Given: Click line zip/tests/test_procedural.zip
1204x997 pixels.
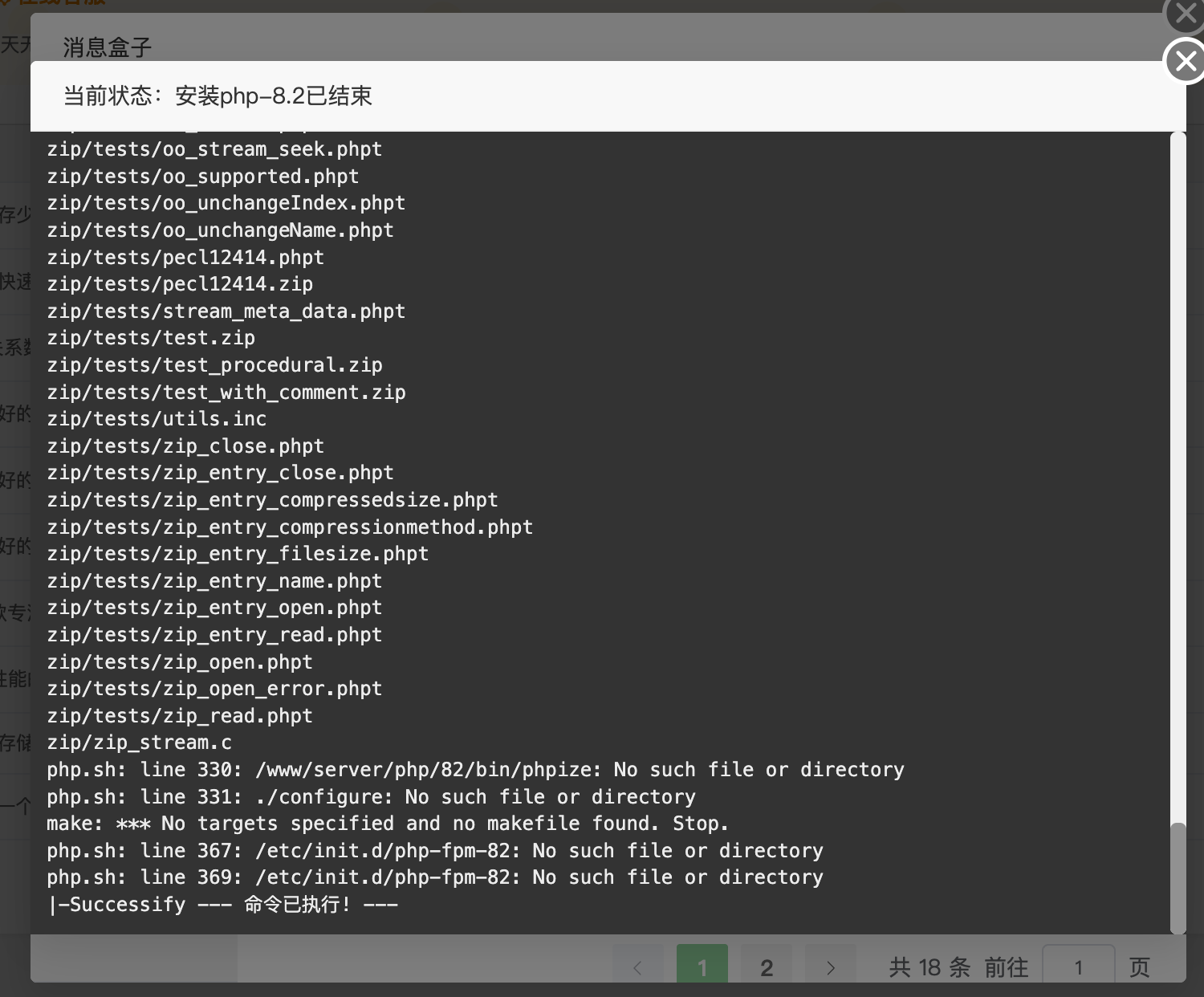Looking at the screenshot, I should pyautogui.click(x=214, y=365).
